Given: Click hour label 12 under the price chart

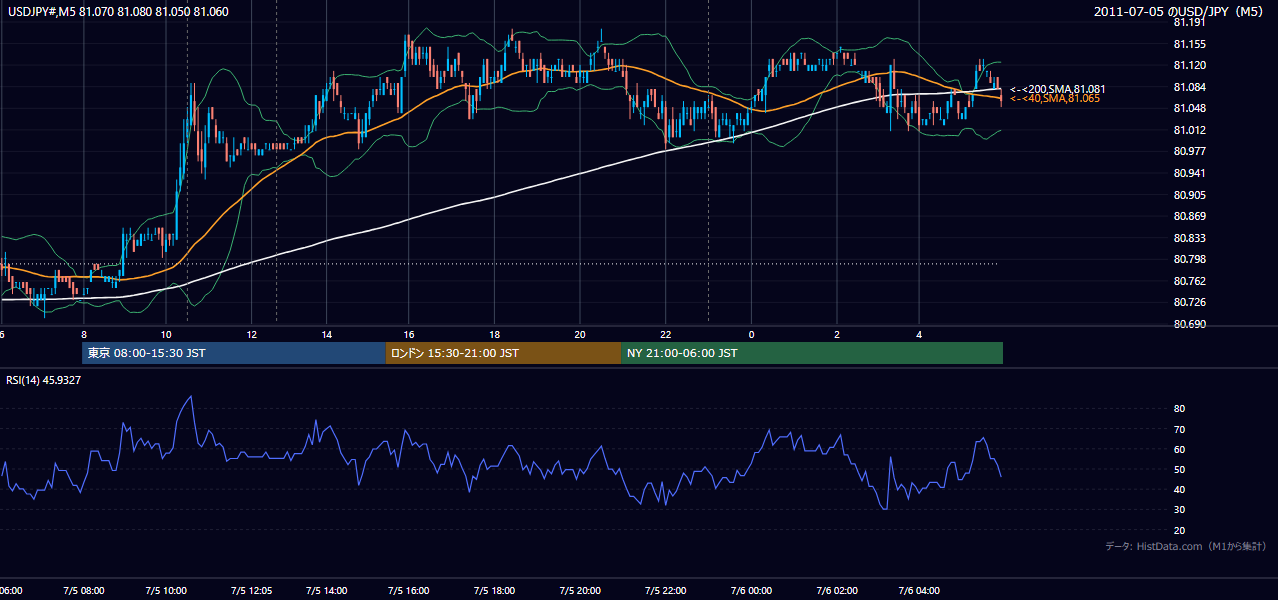Looking at the screenshot, I should 250,334.
